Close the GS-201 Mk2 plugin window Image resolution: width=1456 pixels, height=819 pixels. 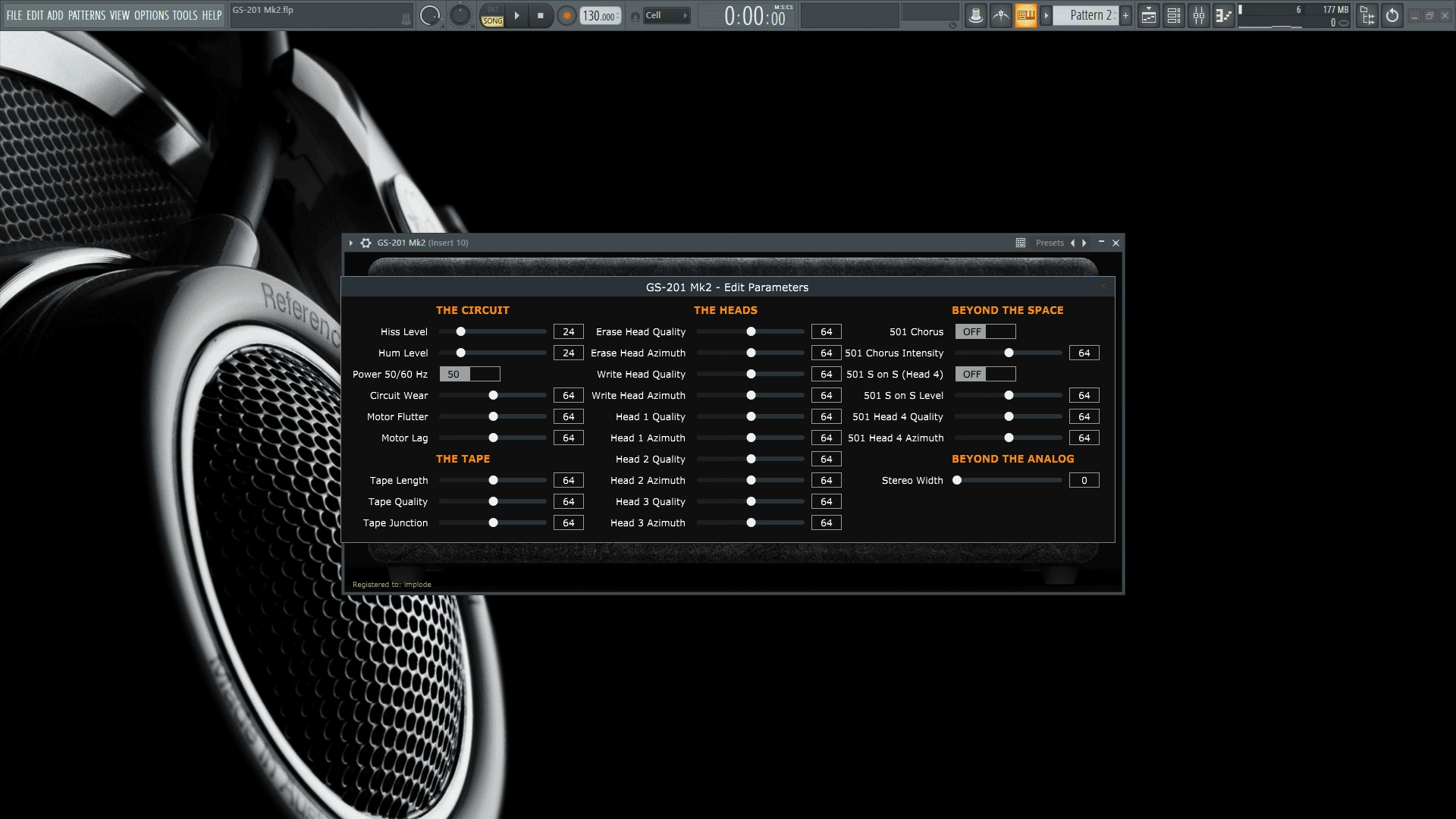click(x=1116, y=243)
